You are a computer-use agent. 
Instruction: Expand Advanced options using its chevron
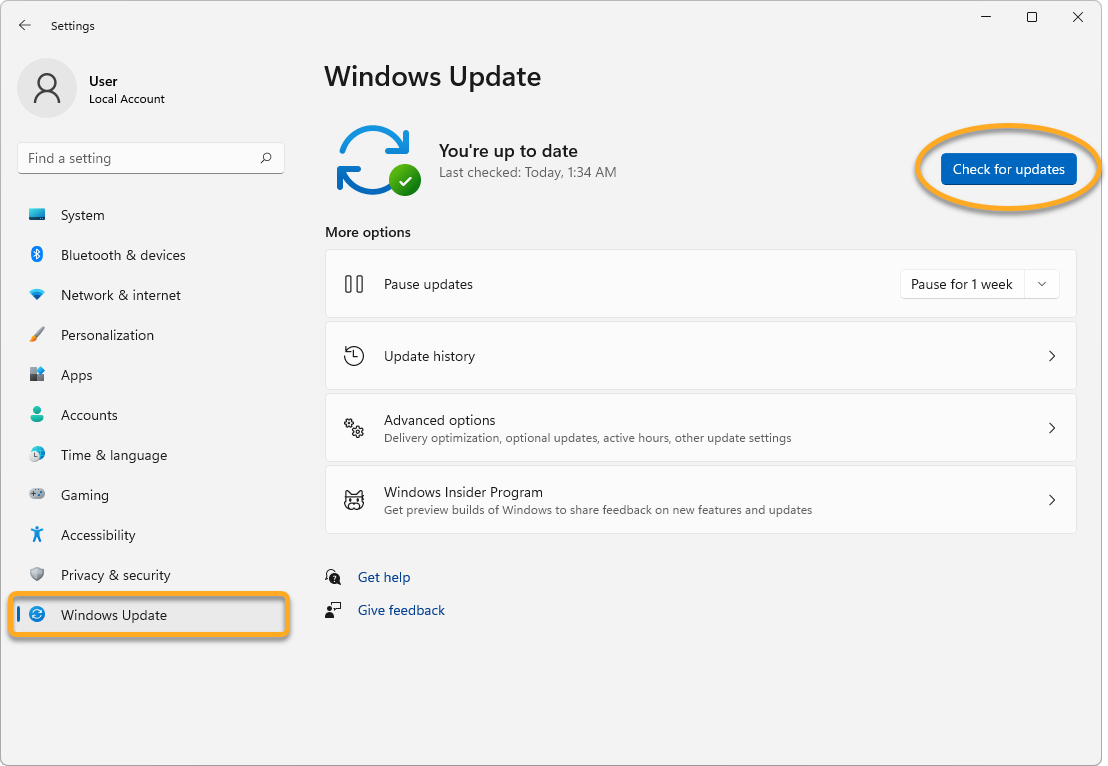pyautogui.click(x=1051, y=428)
